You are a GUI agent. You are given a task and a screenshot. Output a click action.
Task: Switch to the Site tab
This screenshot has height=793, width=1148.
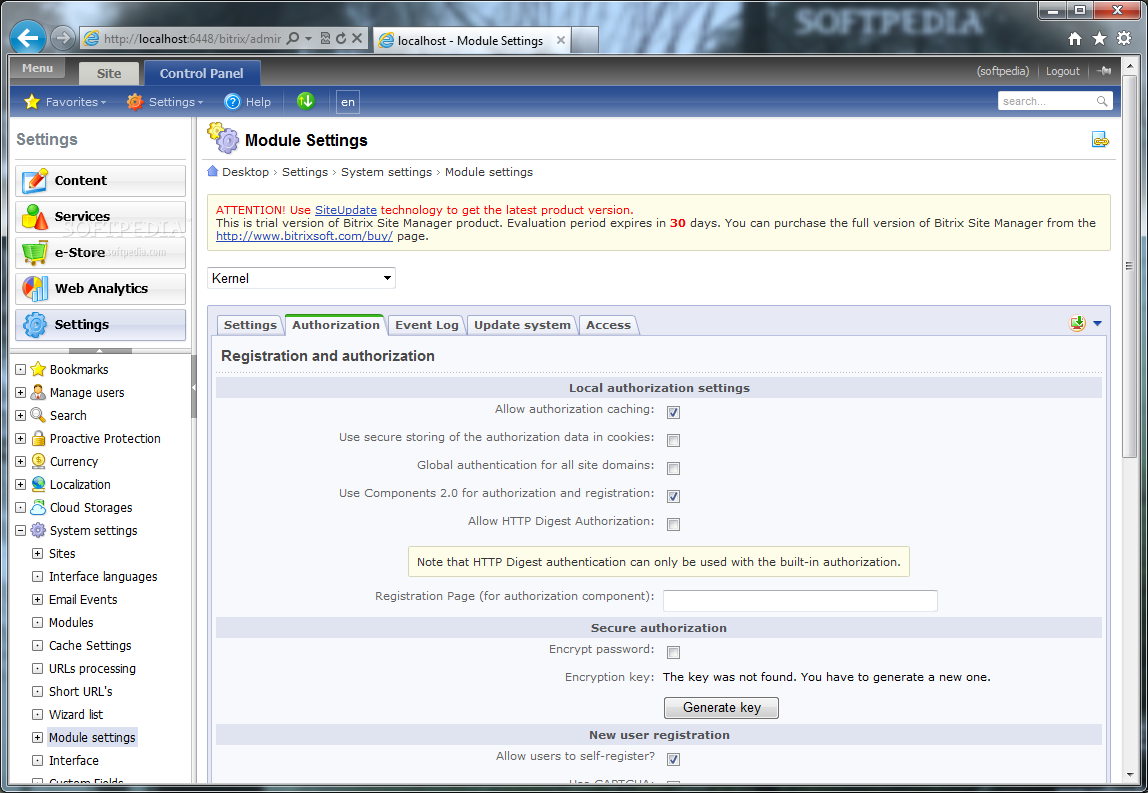point(109,73)
